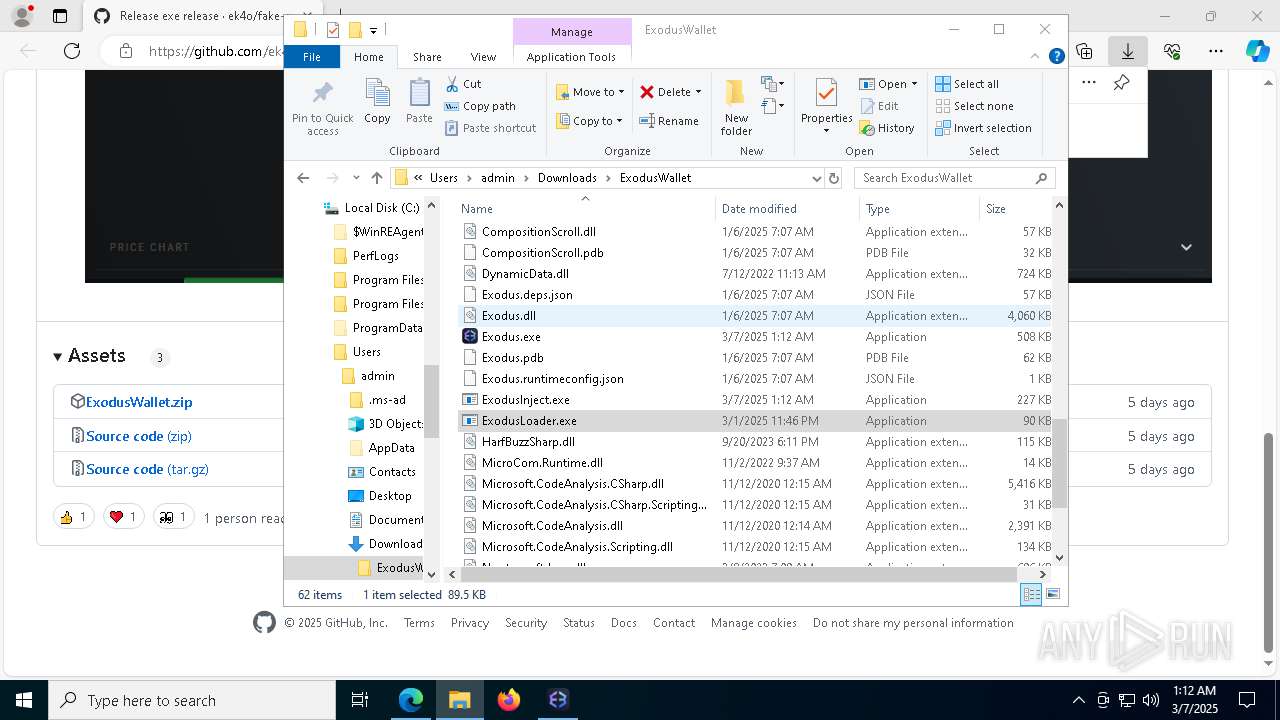Open Windows Start menu
This screenshot has height=720, width=1280.
[24, 700]
